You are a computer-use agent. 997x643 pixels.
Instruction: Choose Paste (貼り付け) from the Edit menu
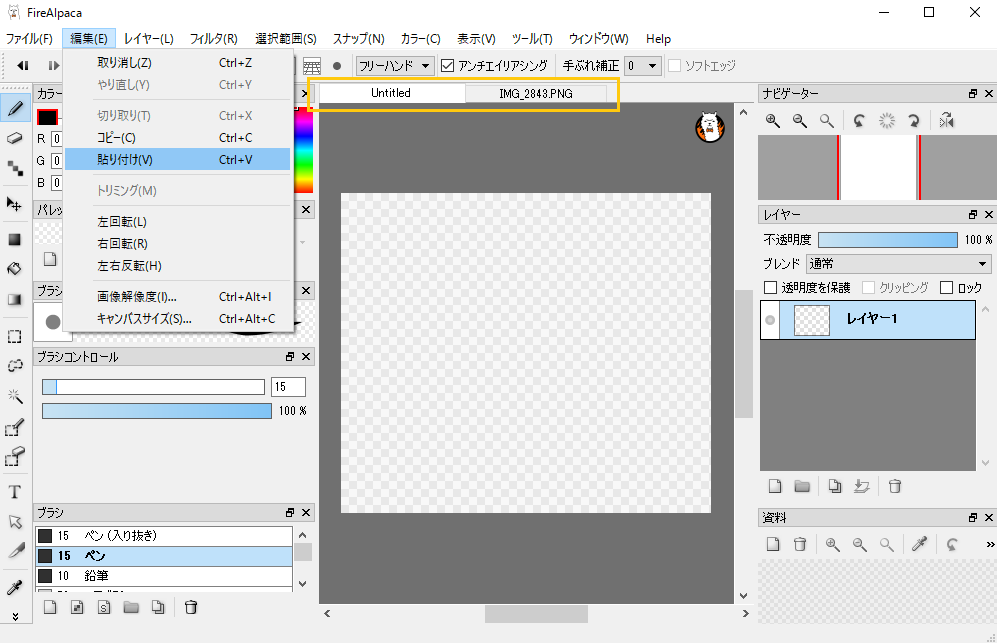tap(177, 160)
